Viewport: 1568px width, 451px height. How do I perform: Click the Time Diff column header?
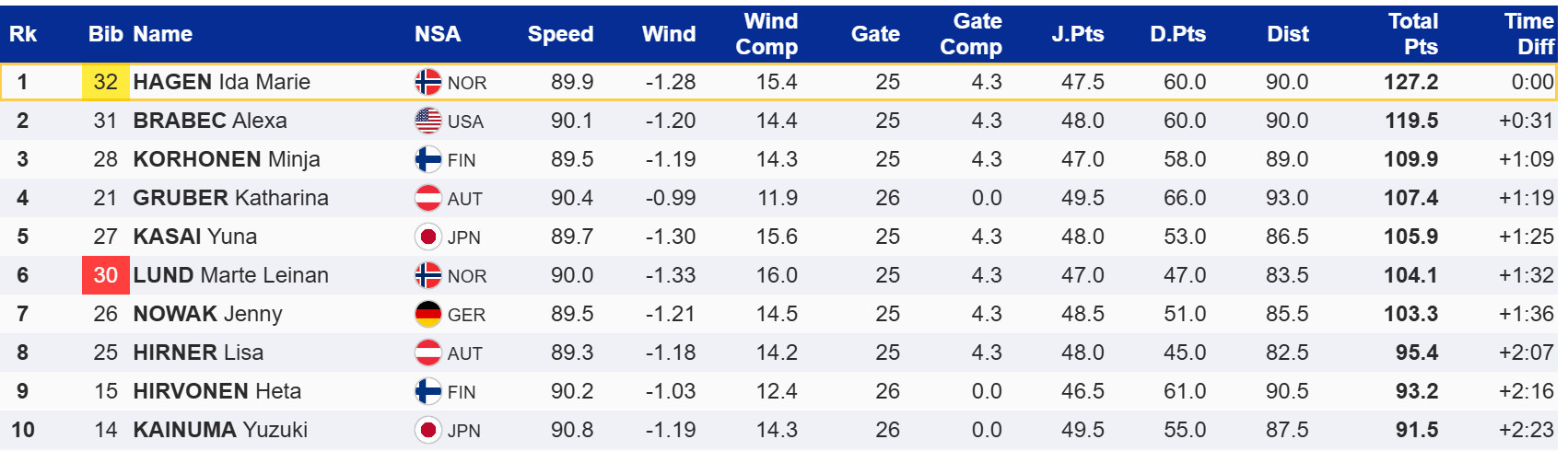(1528, 34)
